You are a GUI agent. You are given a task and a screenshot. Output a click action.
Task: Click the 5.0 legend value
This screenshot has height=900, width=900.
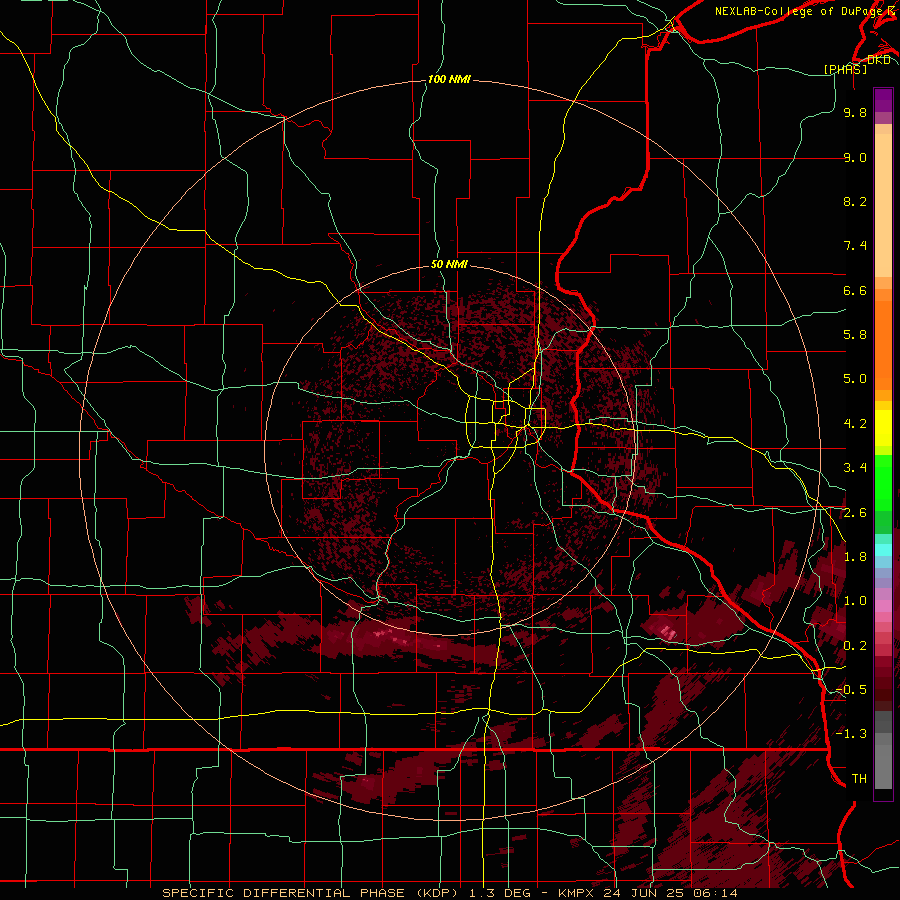click(855, 379)
